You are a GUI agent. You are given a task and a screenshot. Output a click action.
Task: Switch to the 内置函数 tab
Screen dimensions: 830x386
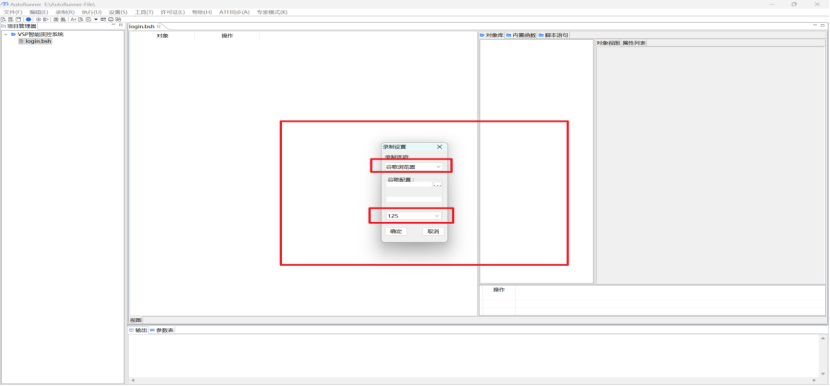click(521, 35)
